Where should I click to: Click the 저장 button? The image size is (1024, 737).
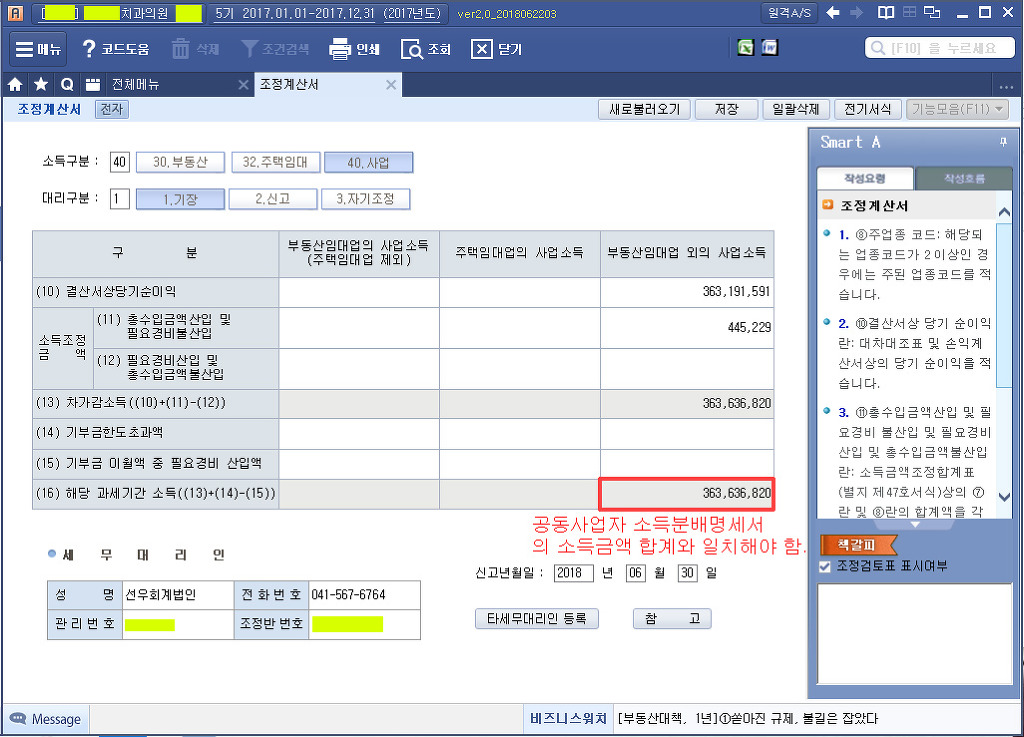pyautogui.click(x=726, y=109)
